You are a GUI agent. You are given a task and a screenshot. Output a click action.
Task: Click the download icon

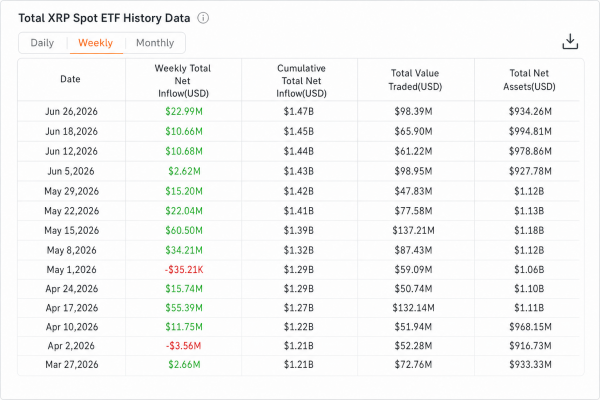click(570, 42)
